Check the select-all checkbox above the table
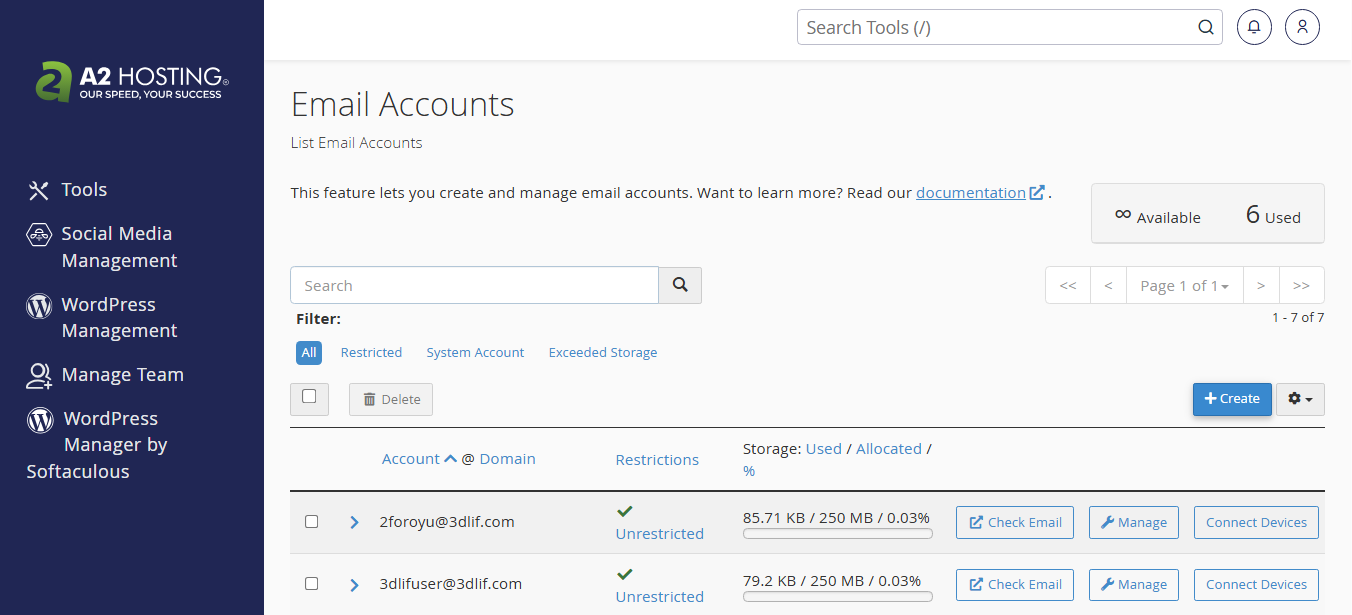The height and width of the screenshot is (615, 1352). tap(309, 398)
